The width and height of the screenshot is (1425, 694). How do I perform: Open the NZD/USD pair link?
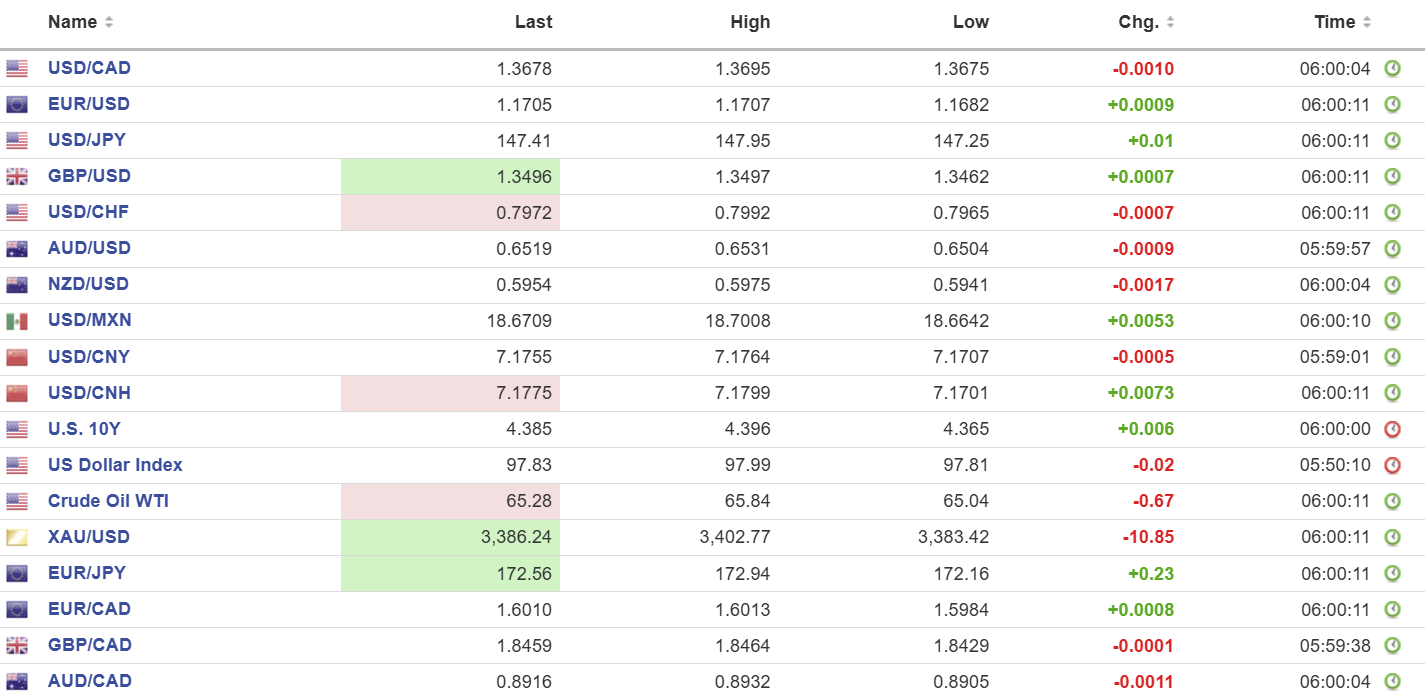[88, 284]
